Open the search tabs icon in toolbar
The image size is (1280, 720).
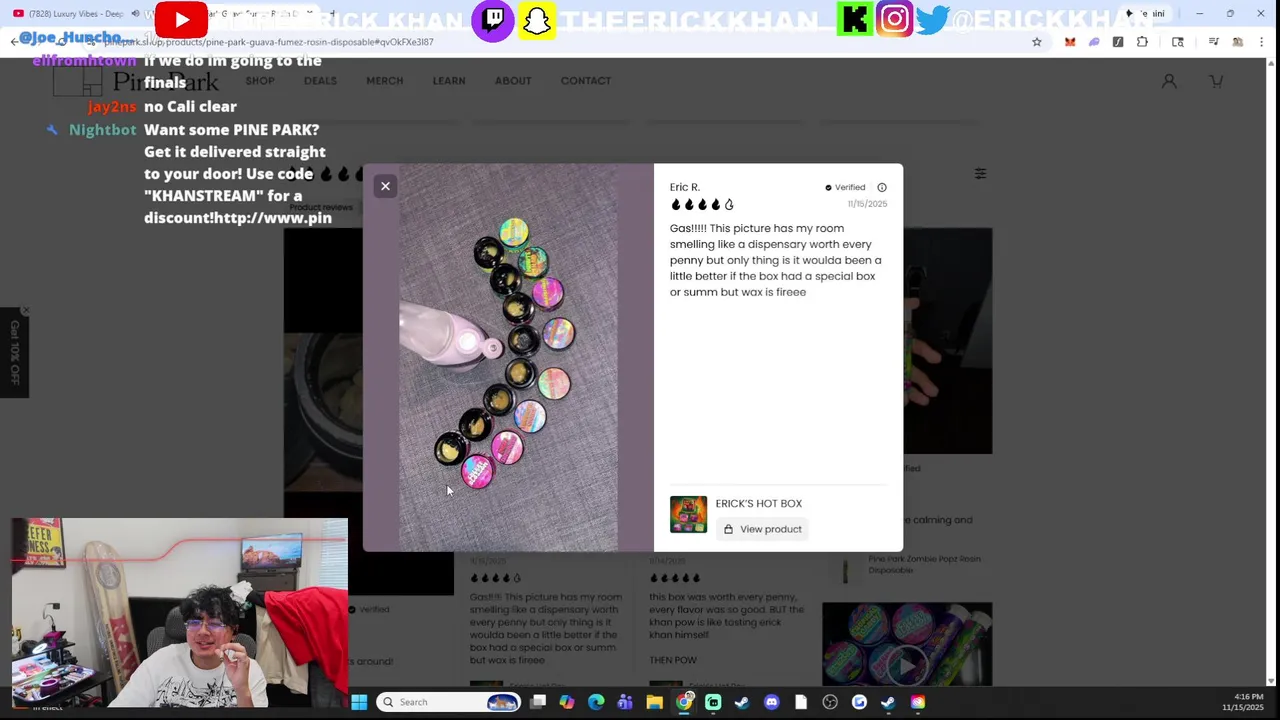(1178, 42)
